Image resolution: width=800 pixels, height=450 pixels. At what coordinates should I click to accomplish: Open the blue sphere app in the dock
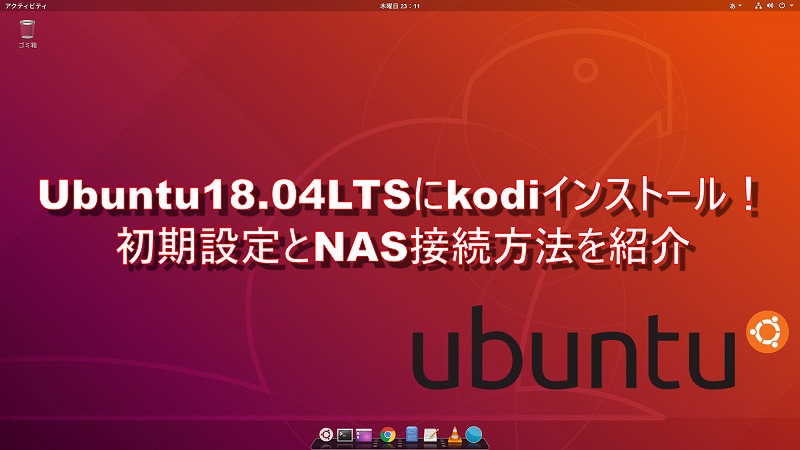474,435
